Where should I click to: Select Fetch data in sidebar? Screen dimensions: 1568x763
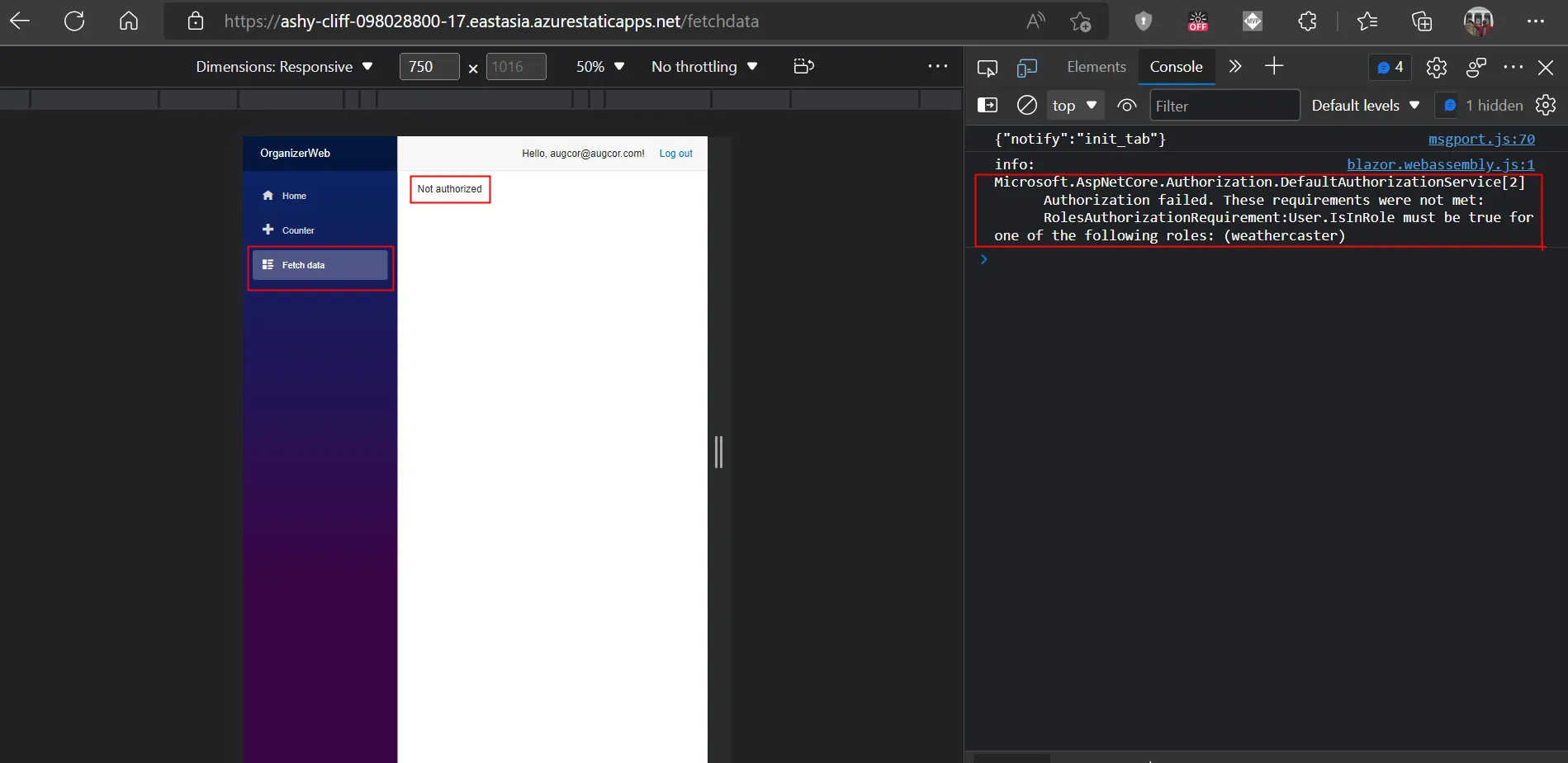320,265
